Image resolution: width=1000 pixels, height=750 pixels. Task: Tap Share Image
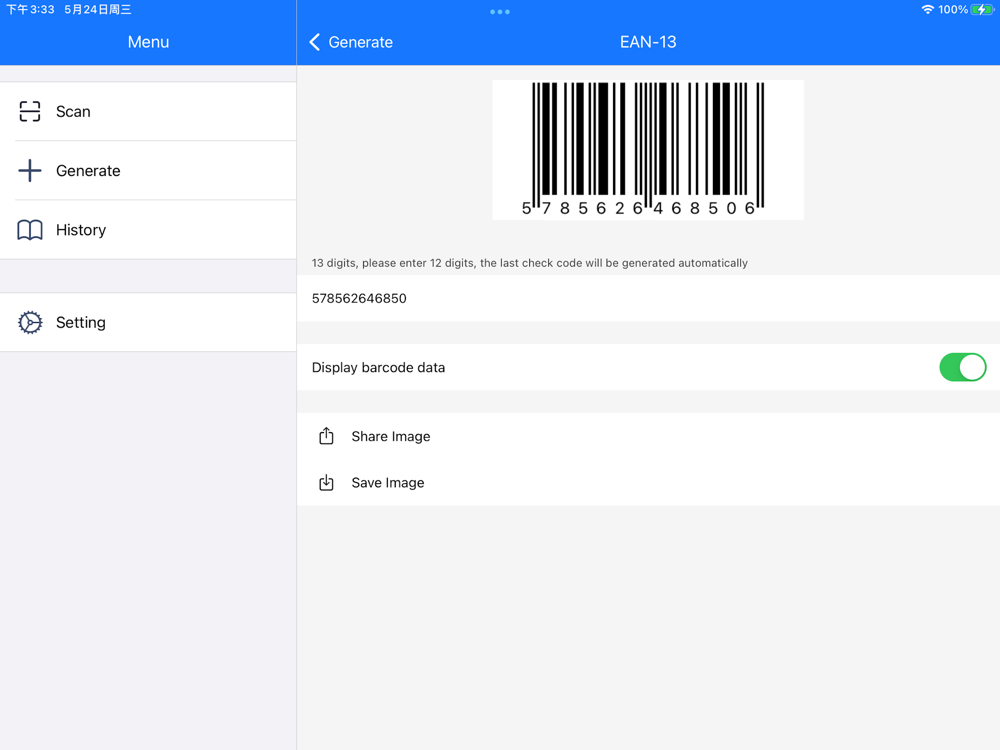click(x=648, y=436)
